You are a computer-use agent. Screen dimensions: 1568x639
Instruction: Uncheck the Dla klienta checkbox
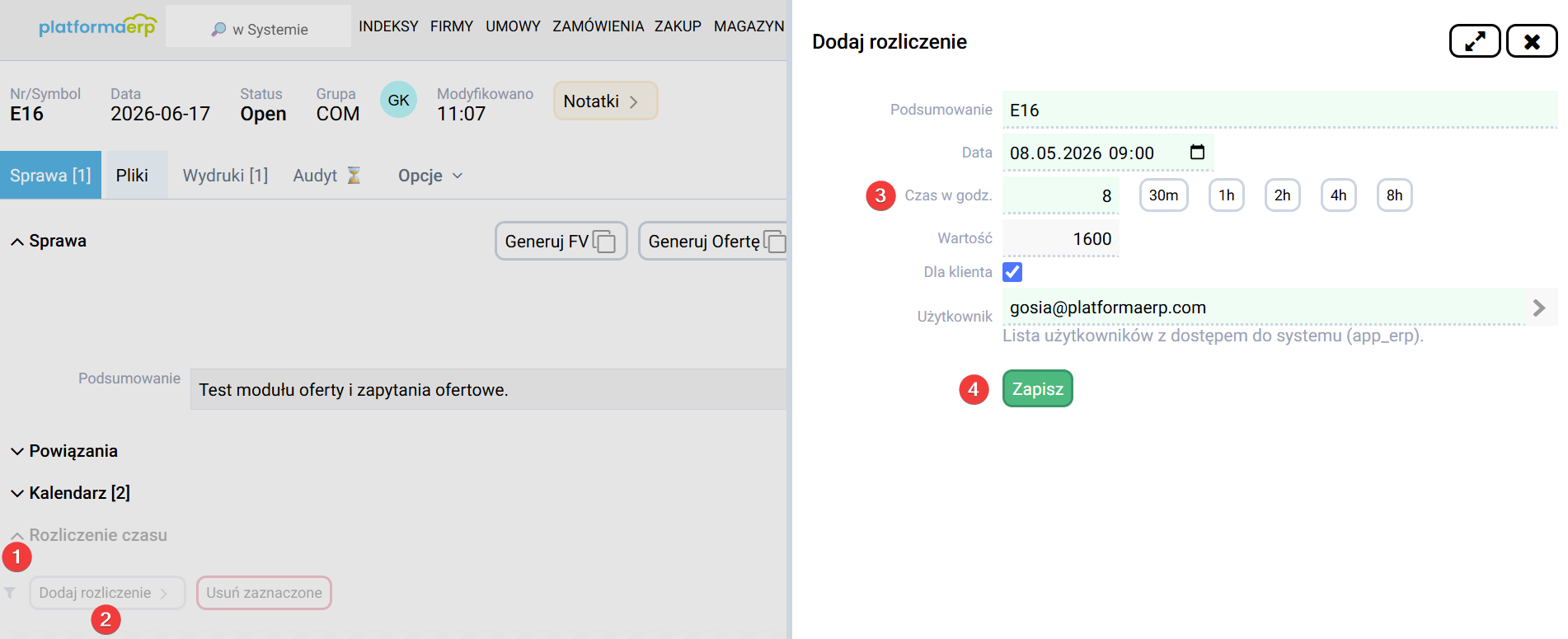(x=1012, y=272)
